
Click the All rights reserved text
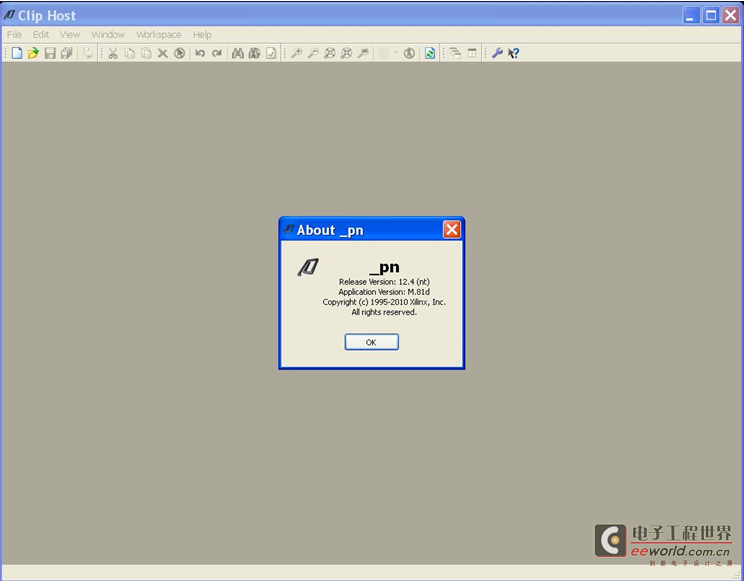click(x=384, y=312)
